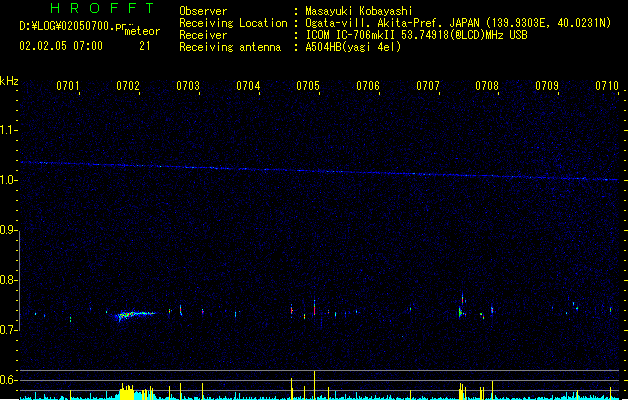
Task: Click the meteor count label
Action: pyautogui.click(x=142, y=31)
